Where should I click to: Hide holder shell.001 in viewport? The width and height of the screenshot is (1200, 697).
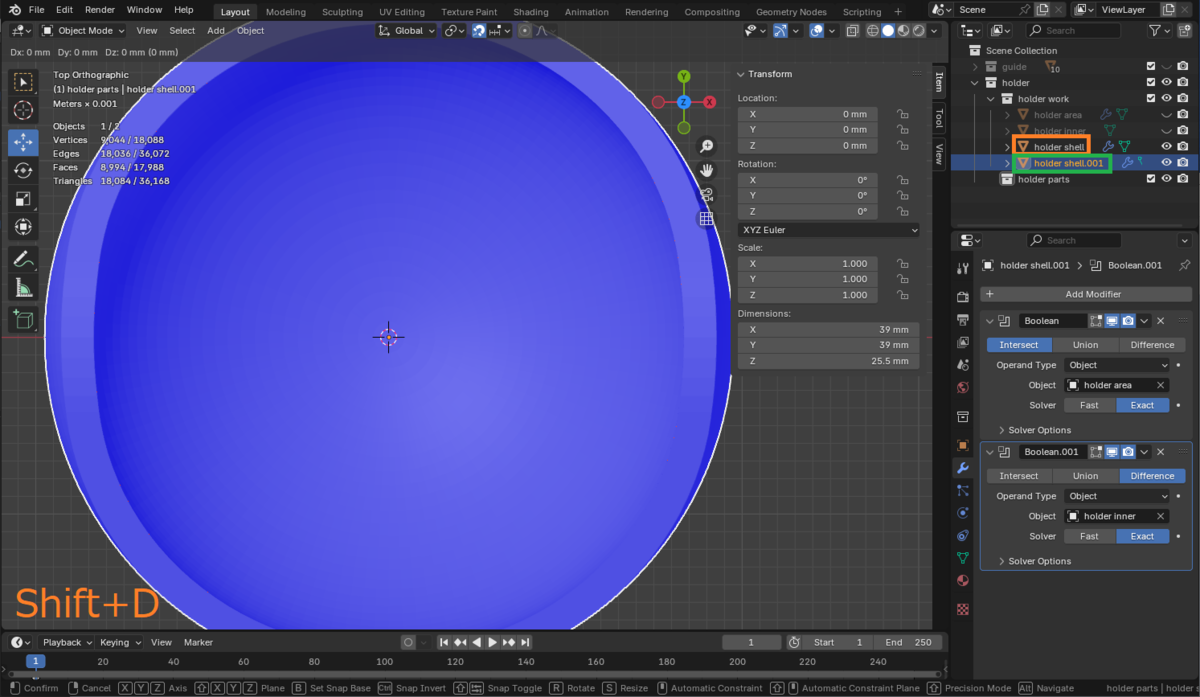point(1166,163)
